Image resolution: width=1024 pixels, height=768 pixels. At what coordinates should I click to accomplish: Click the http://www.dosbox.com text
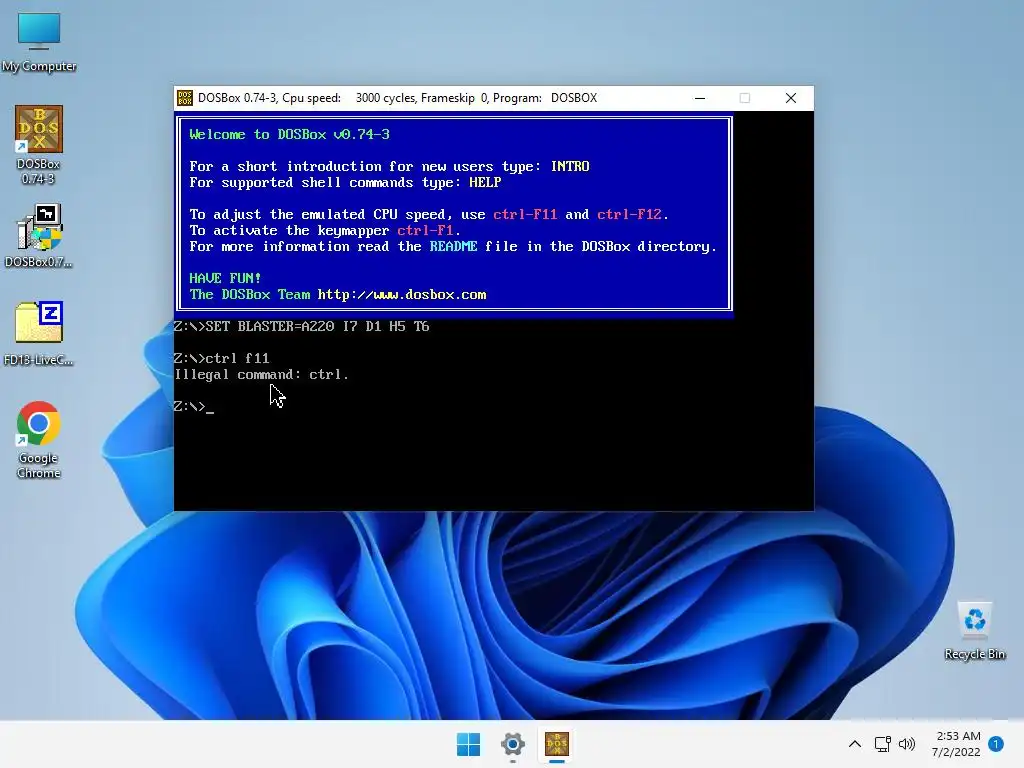[x=402, y=295]
